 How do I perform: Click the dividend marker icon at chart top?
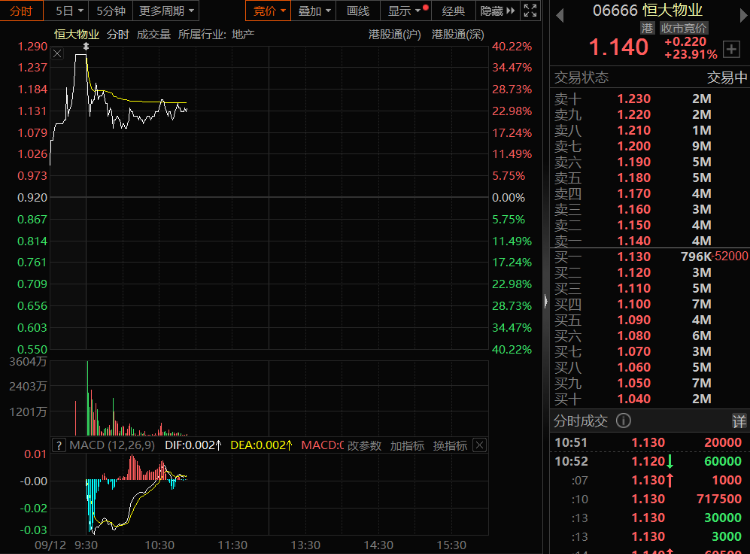pos(86,46)
